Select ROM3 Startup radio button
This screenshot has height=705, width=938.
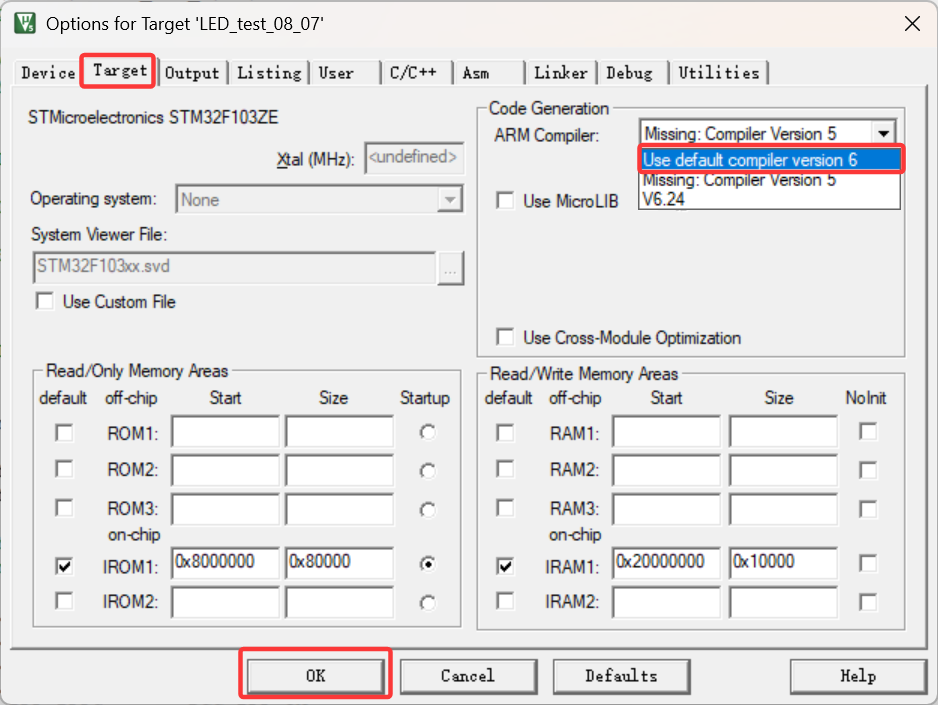point(427,510)
